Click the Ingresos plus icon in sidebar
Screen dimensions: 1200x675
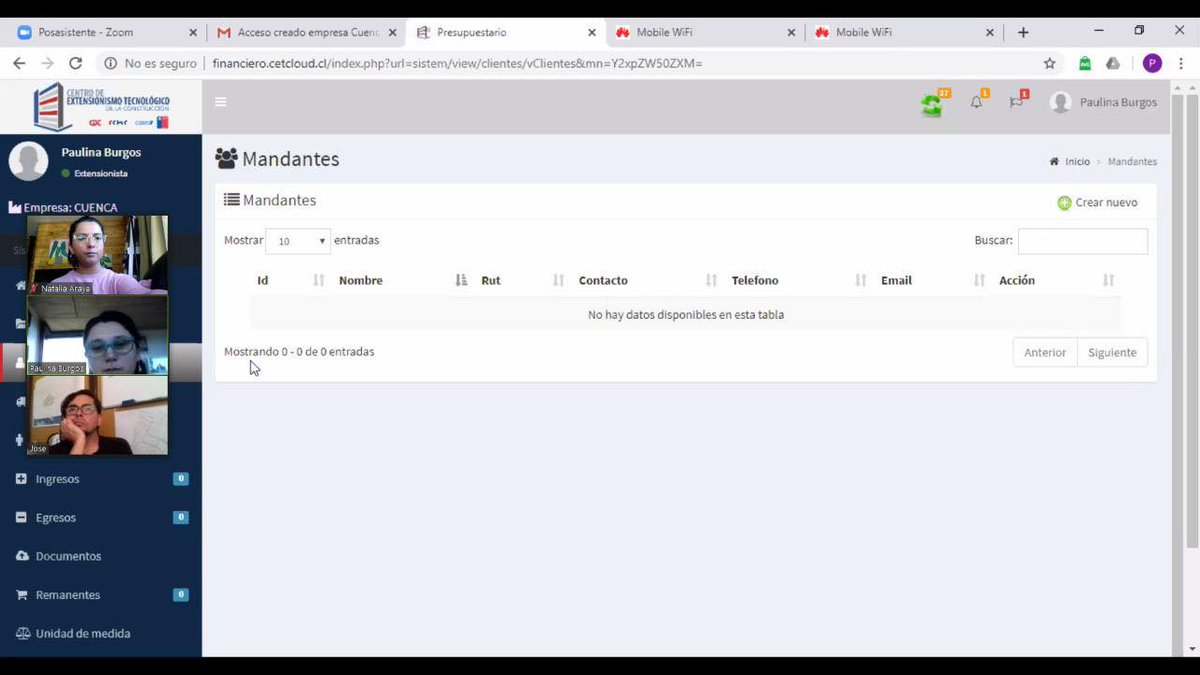click(x=22, y=479)
